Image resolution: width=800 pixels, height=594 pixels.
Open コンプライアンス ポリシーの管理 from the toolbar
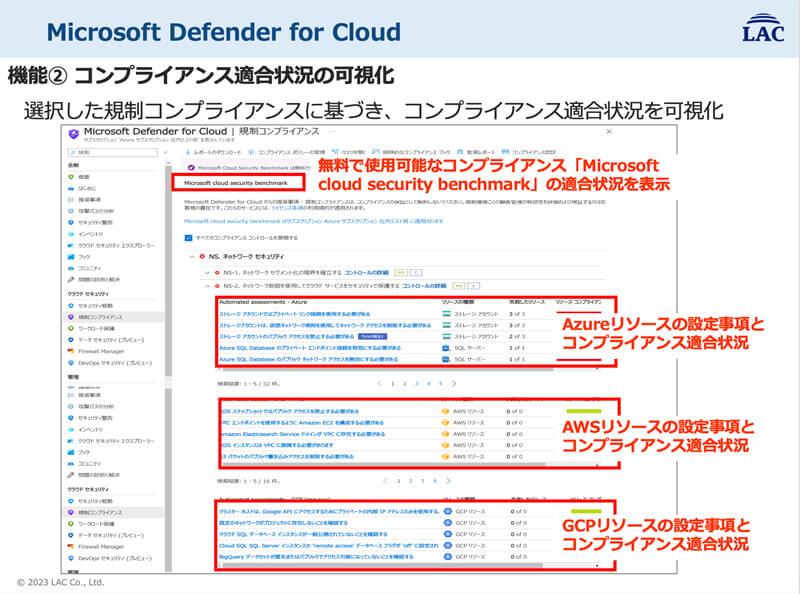click(287, 152)
